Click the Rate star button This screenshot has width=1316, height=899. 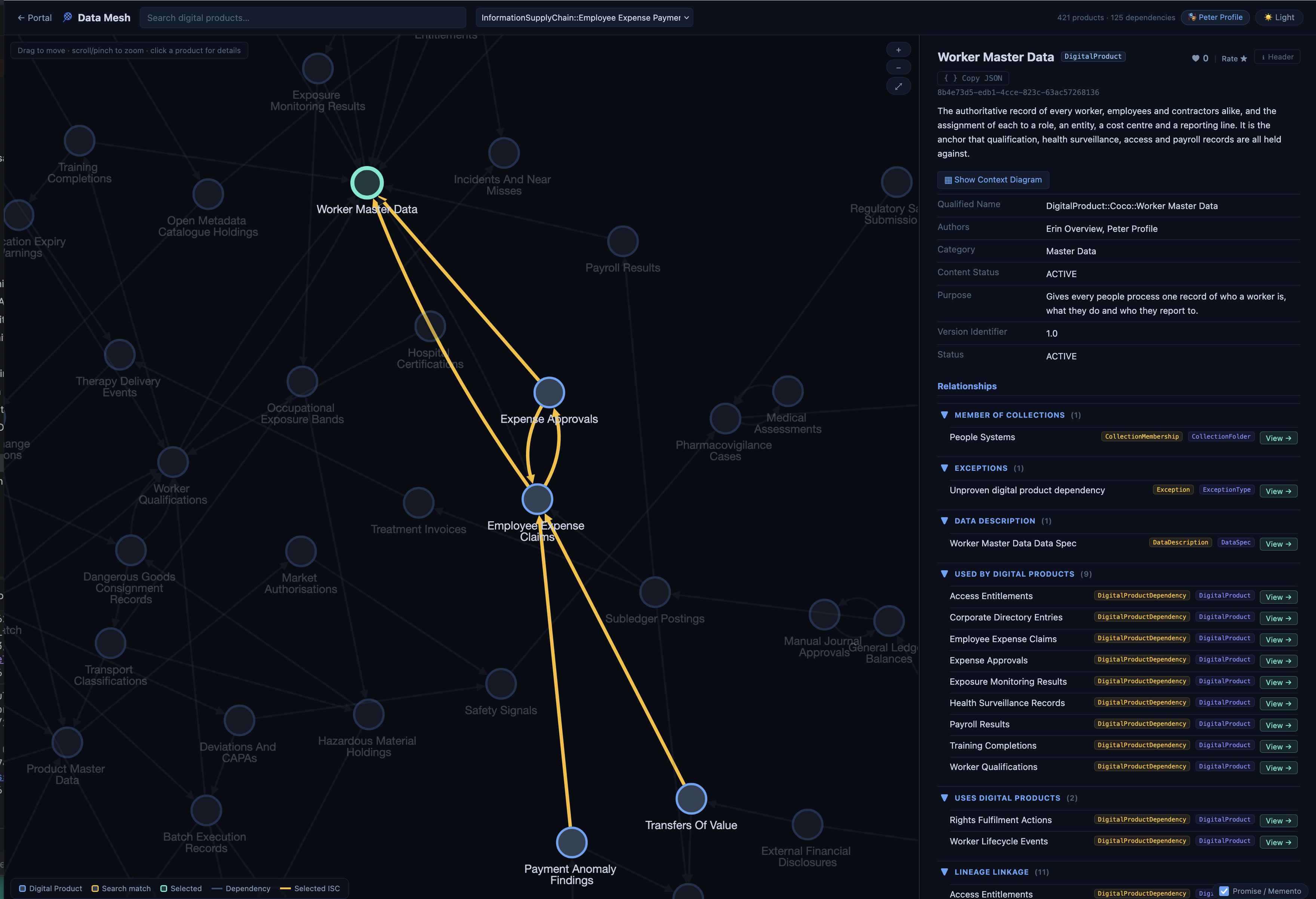1234,58
